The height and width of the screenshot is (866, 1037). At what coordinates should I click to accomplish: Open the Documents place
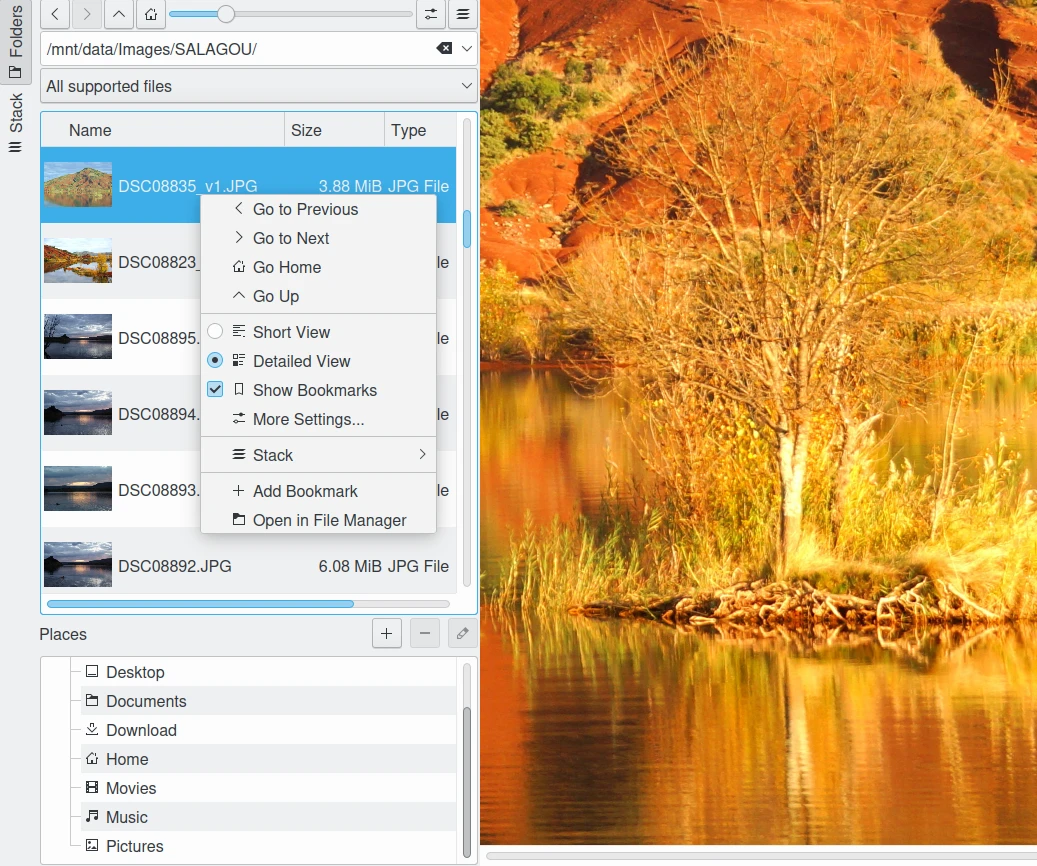click(146, 701)
